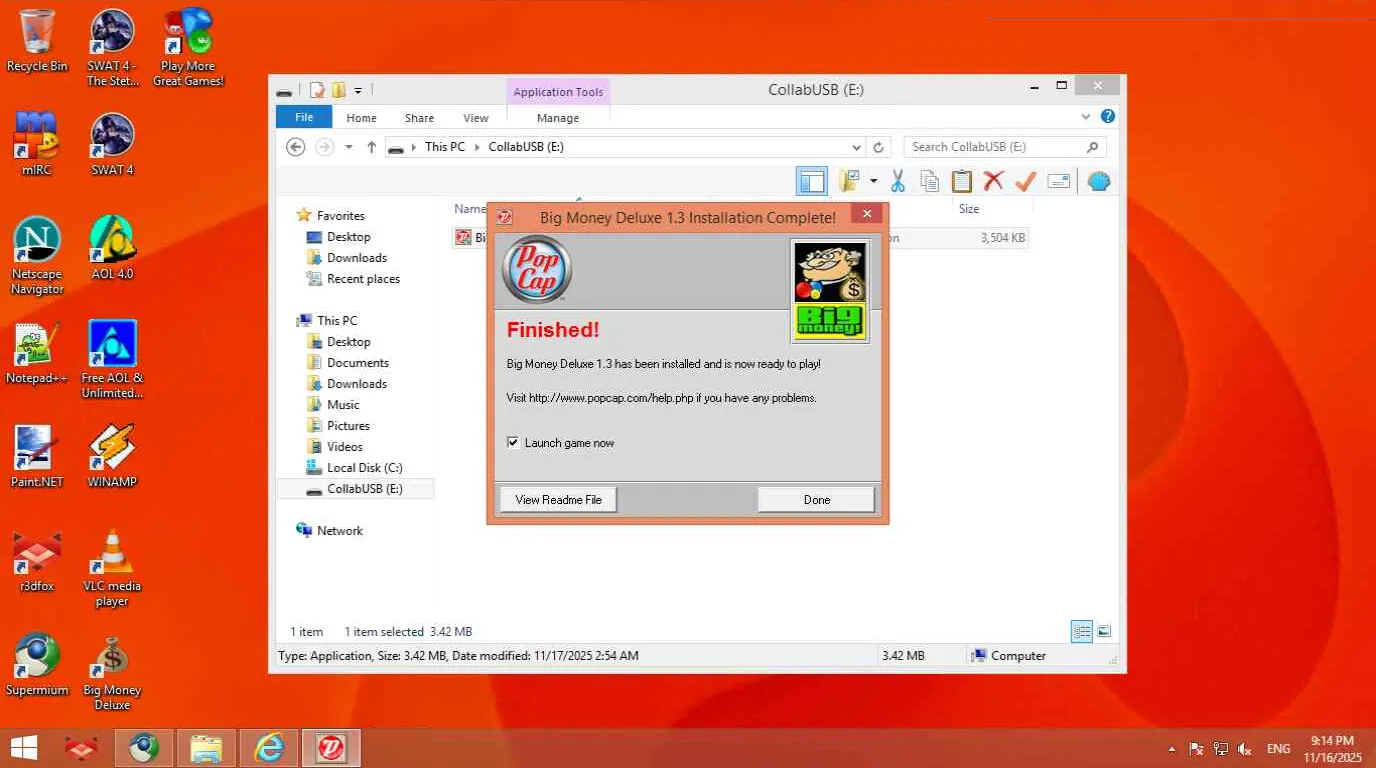Click the orange checkmark icon in Explorer toolbar
The height and width of the screenshot is (768, 1376).
[x=1025, y=181]
